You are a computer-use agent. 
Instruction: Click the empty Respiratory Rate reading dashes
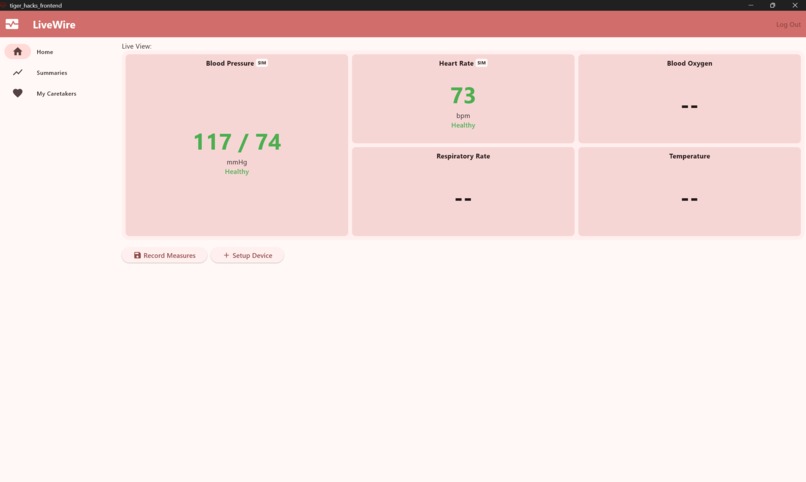click(463, 199)
